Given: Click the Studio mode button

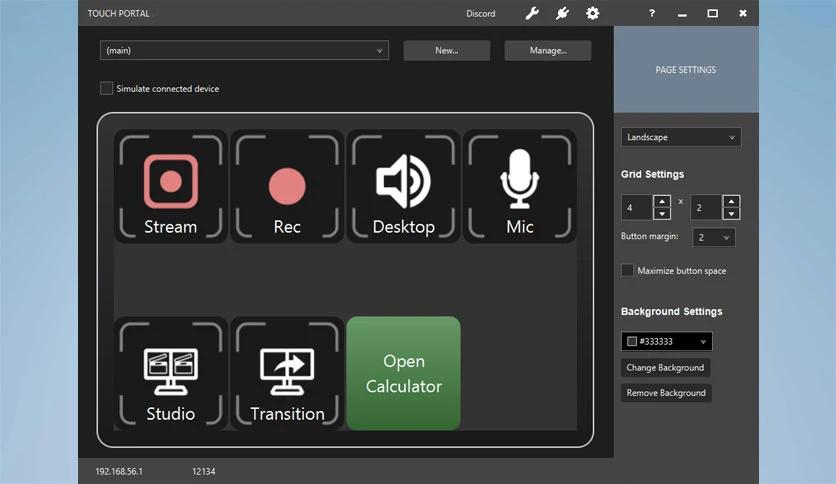Looking at the screenshot, I should [x=170, y=373].
